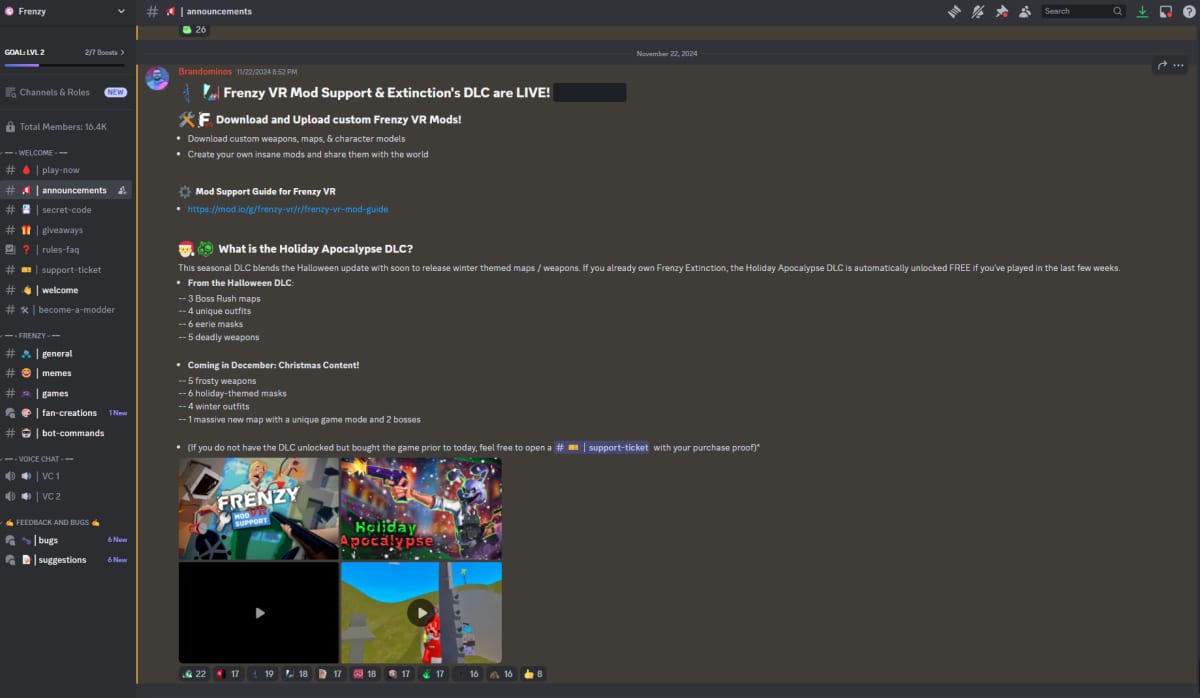Image resolution: width=1200 pixels, height=698 pixels.
Task: Open the general channel
Action: [67, 353]
